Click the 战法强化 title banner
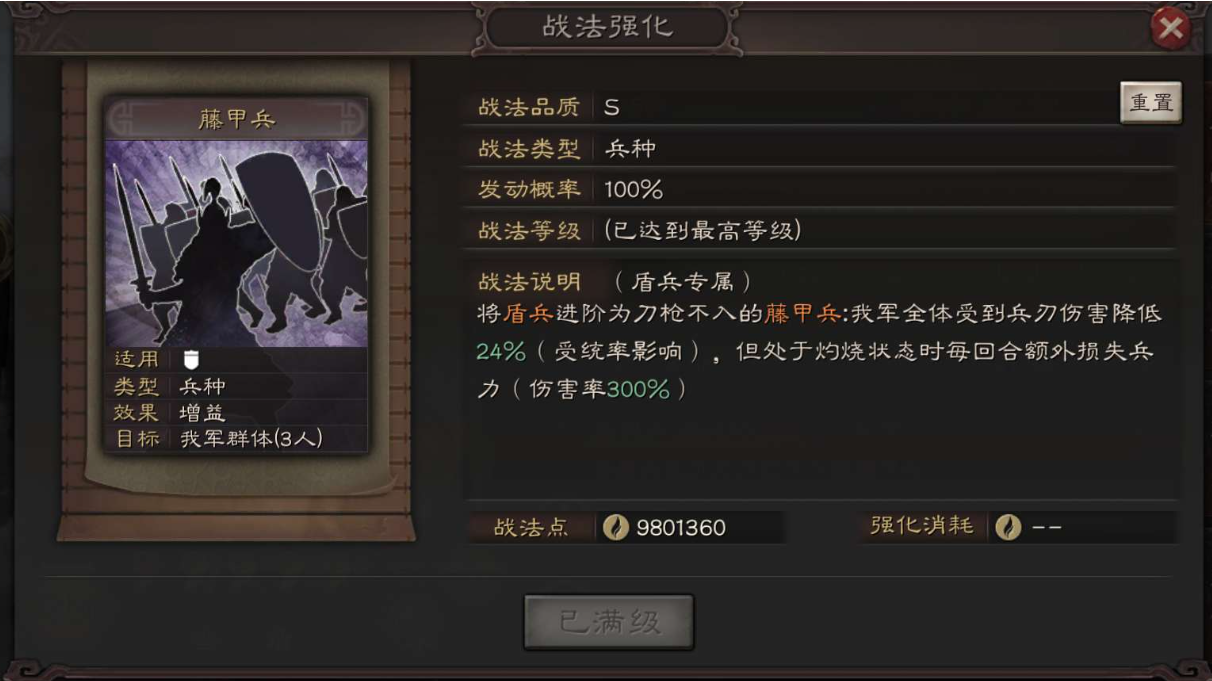The image size is (1212, 681). point(607,28)
